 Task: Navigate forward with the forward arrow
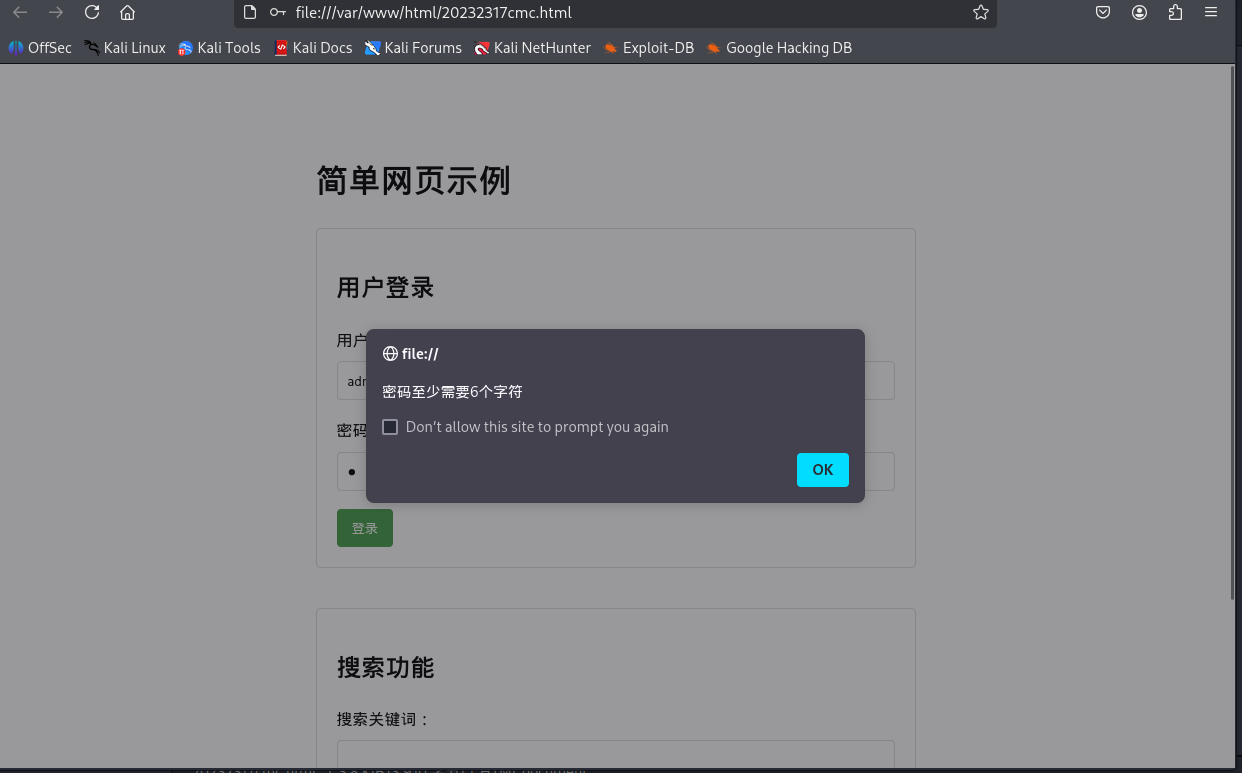pos(55,13)
